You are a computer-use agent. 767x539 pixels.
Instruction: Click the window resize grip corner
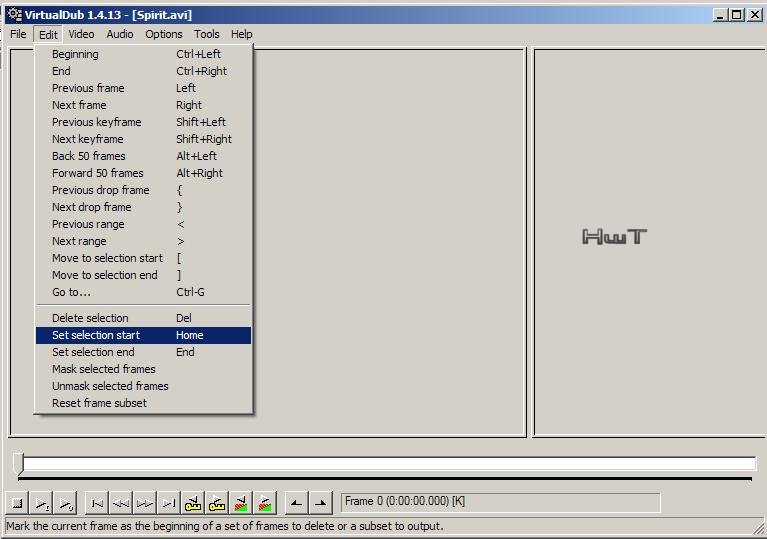(x=760, y=529)
